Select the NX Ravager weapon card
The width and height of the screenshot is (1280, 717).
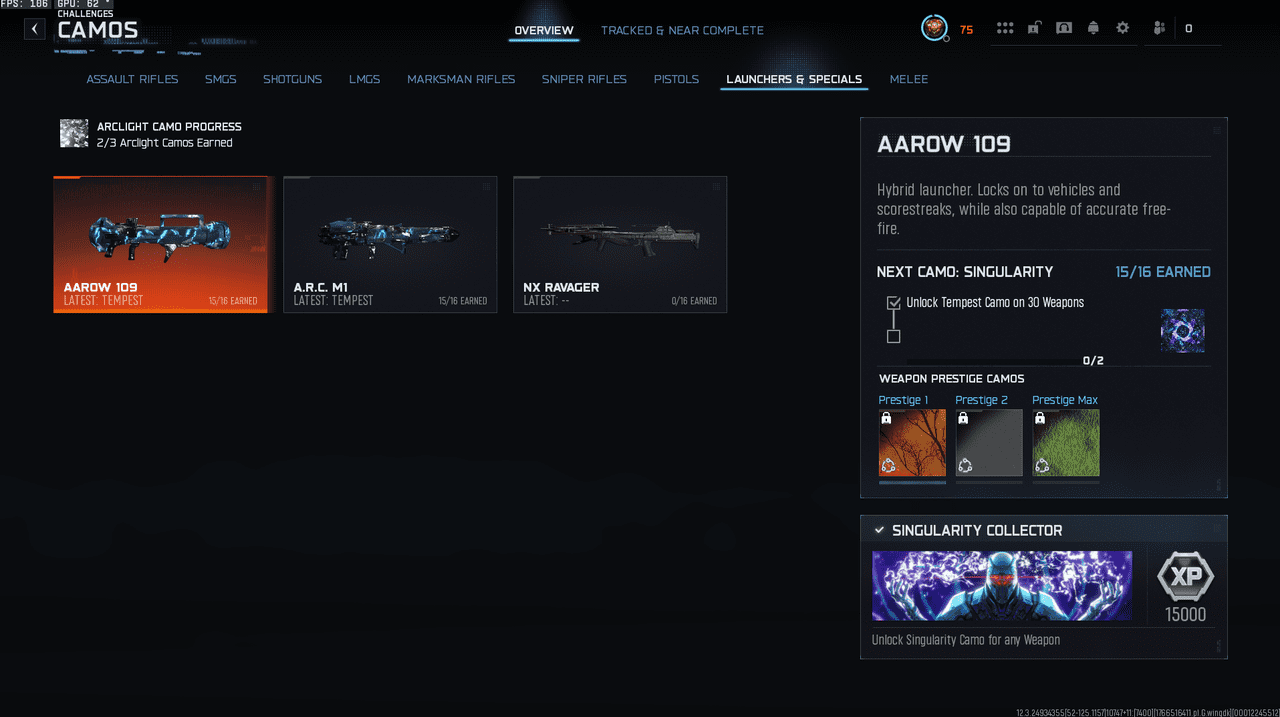tap(620, 245)
